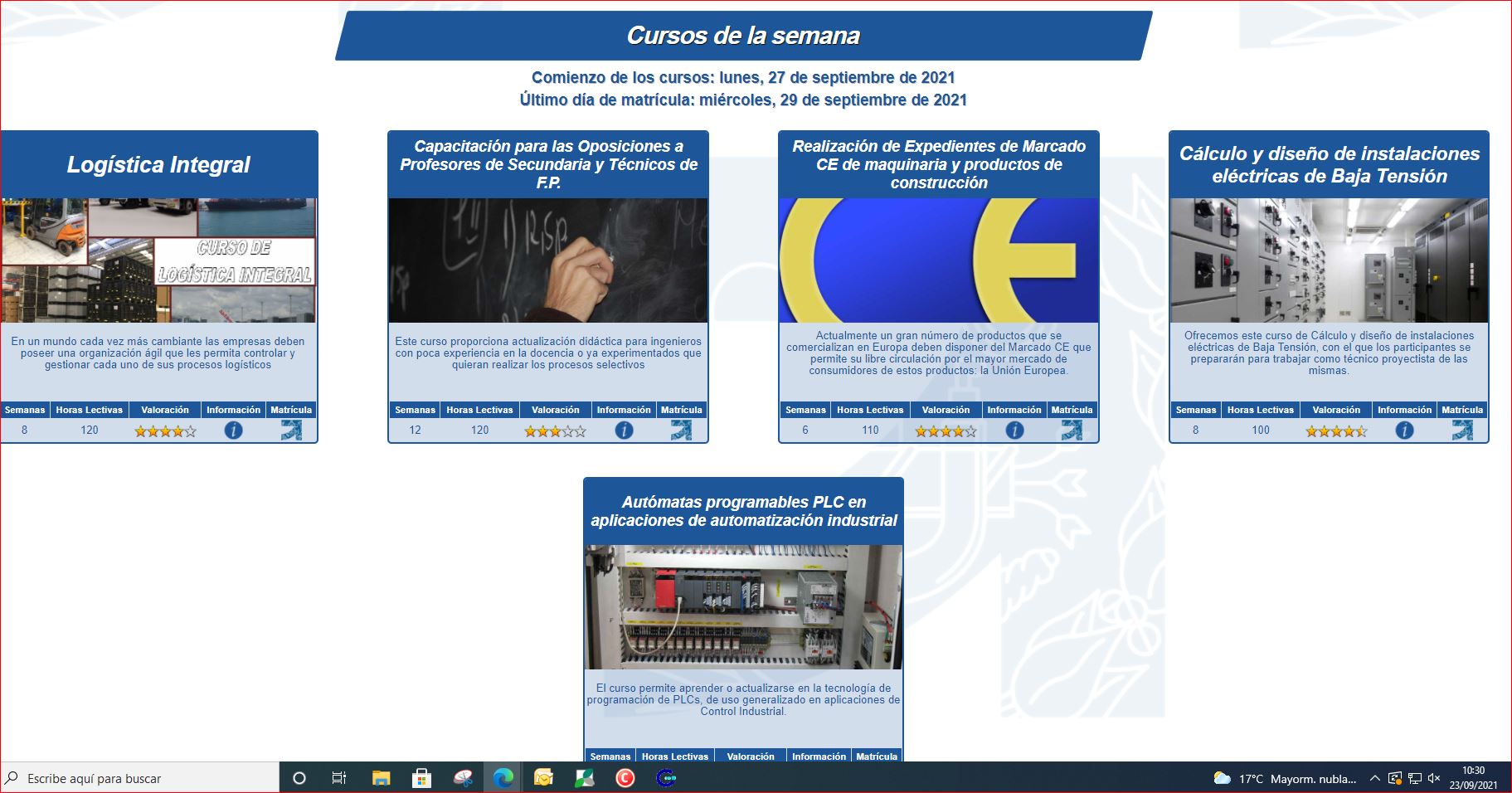
Task: Click the network tray icon
Action: [1415, 778]
